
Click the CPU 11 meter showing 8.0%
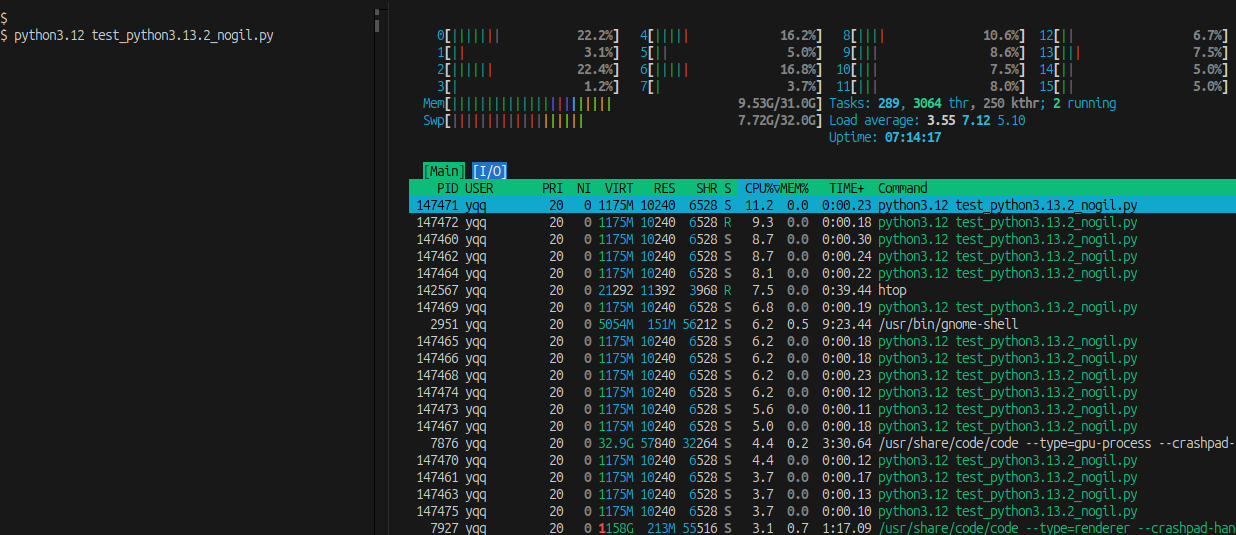click(x=931, y=86)
